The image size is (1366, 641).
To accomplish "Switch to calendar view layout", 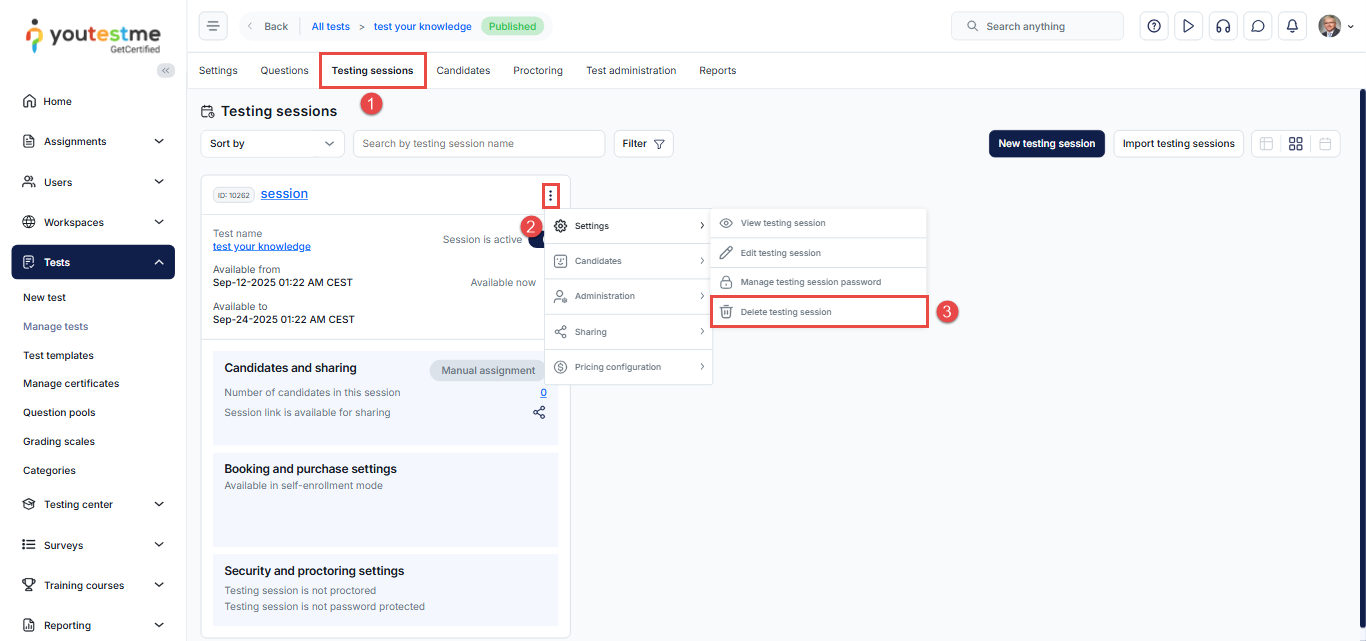I will (x=1325, y=144).
